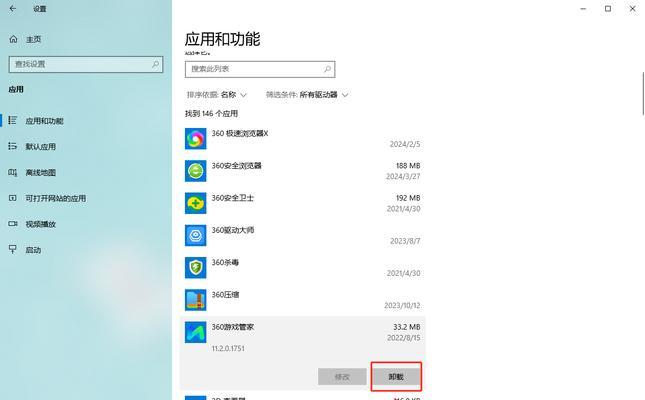Viewport: 645px width, 400px height.
Task: Select the 视频播放 sidebar icon
Action: [13, 223]
